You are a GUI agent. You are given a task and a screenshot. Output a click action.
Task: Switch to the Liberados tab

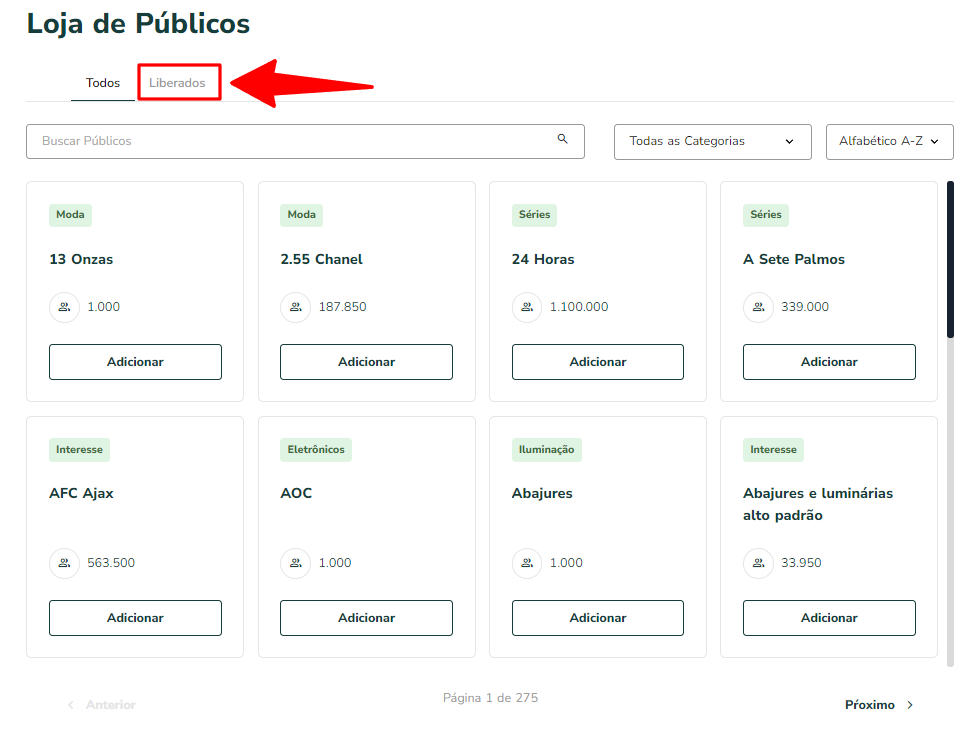click(x=177, y=83)
